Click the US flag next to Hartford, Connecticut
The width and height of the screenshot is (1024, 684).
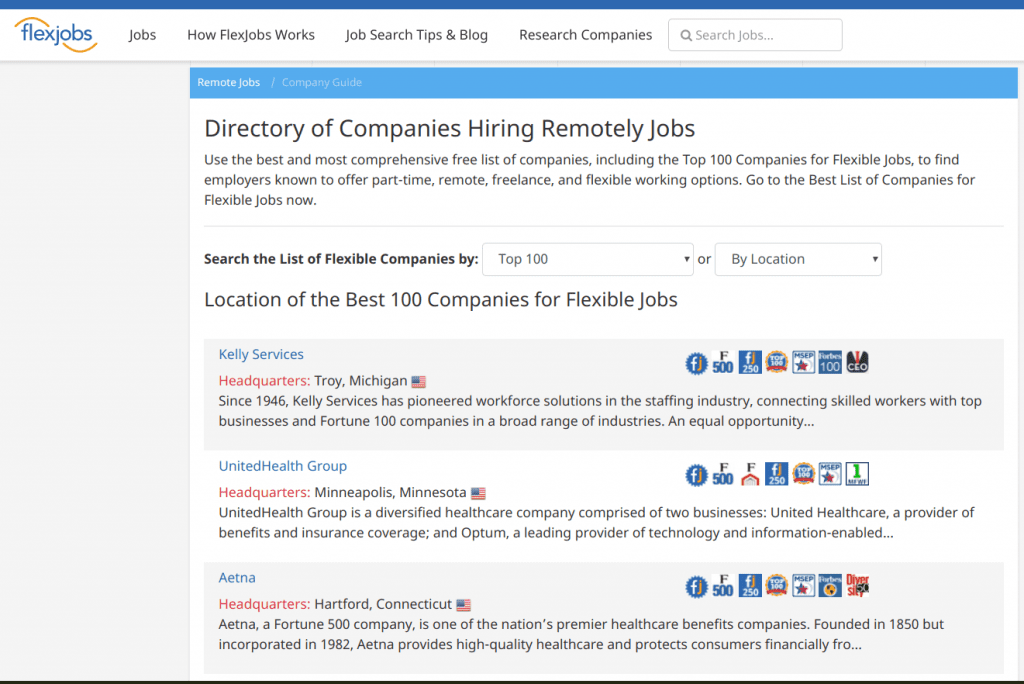click(x=464, y=605)
